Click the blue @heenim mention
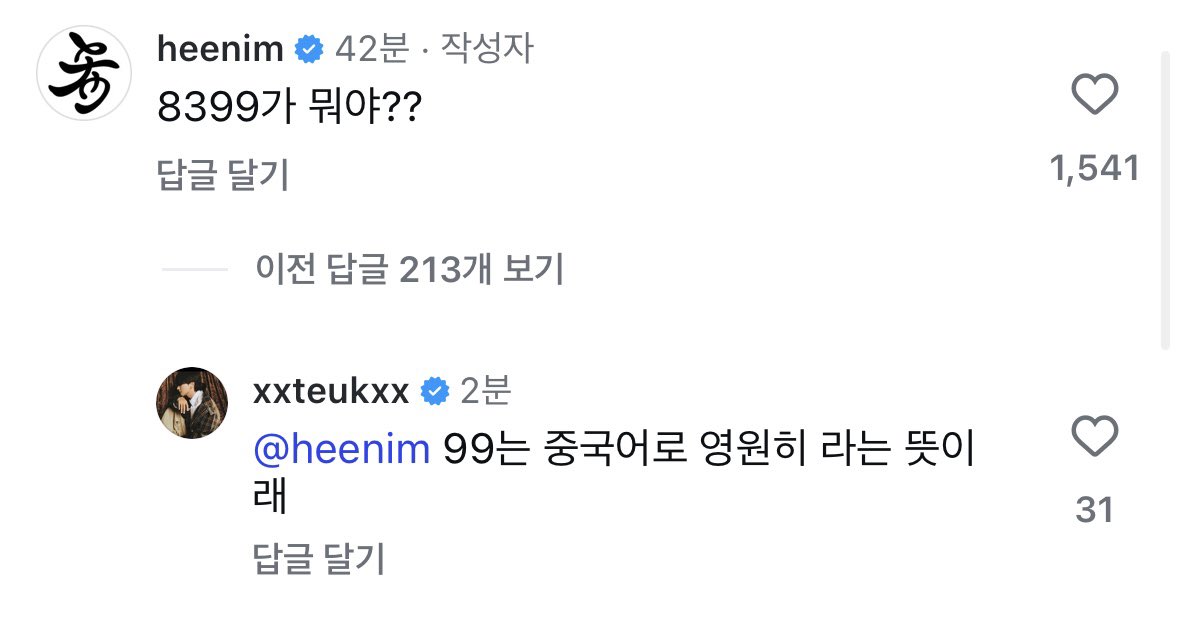Image resolution: width=1179 pixels, height=624 pixels. coord(342,450)
